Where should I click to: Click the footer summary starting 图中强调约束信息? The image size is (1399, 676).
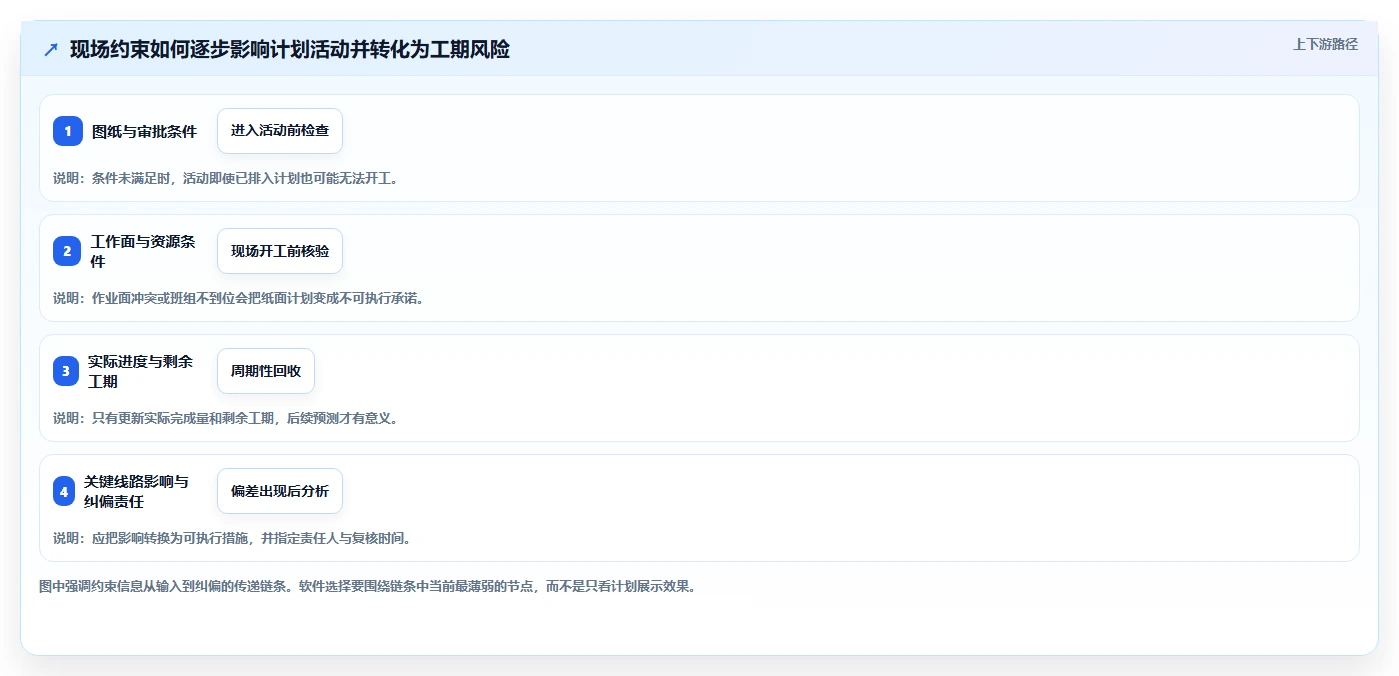[x=367, y=586]
